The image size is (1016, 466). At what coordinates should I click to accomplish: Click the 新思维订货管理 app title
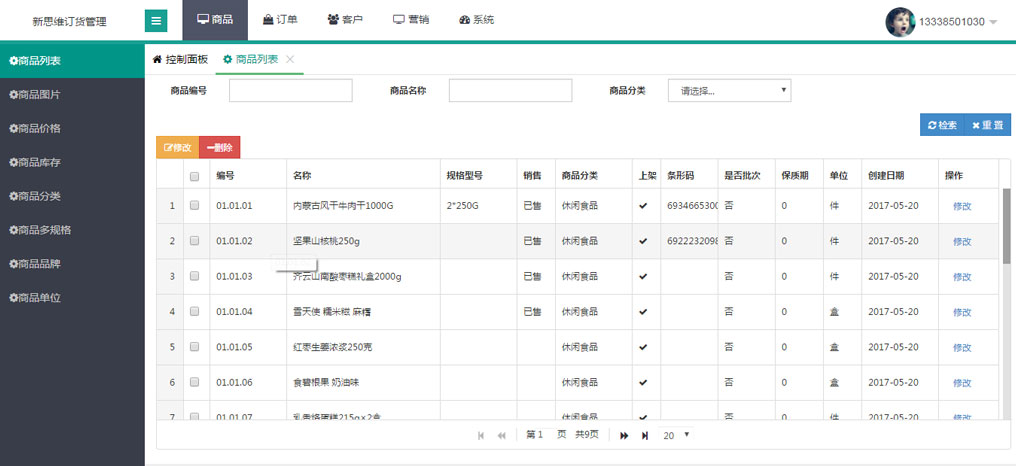tap(69, 21)
